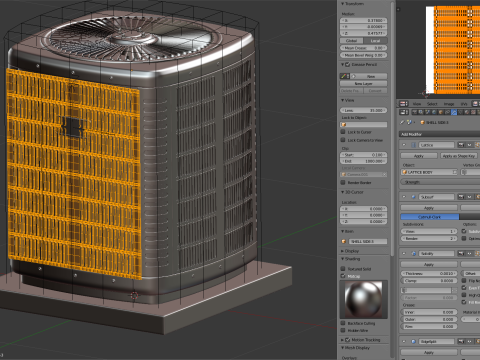Enable Lock to Cursor checkbox

343,132
